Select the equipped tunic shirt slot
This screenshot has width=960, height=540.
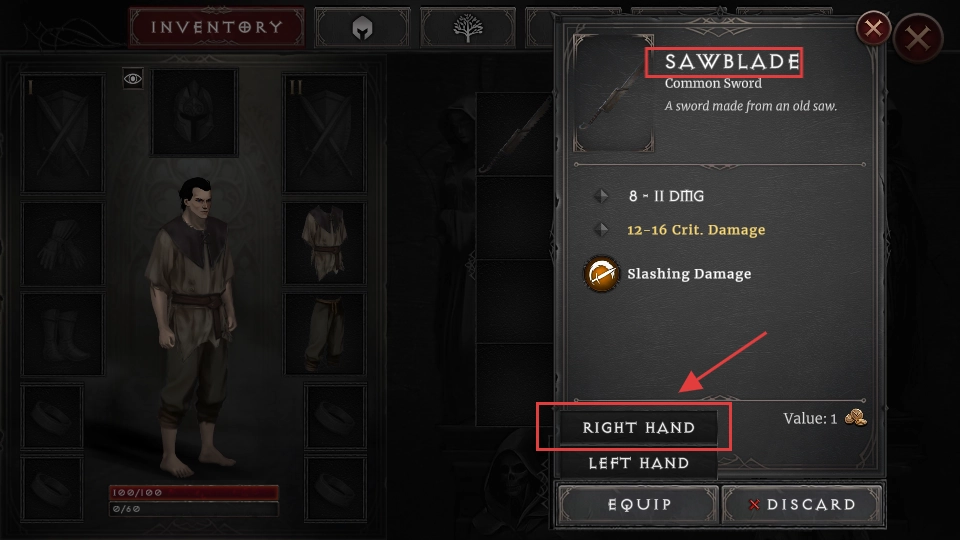pyautogui.click(x=324, y=244)
